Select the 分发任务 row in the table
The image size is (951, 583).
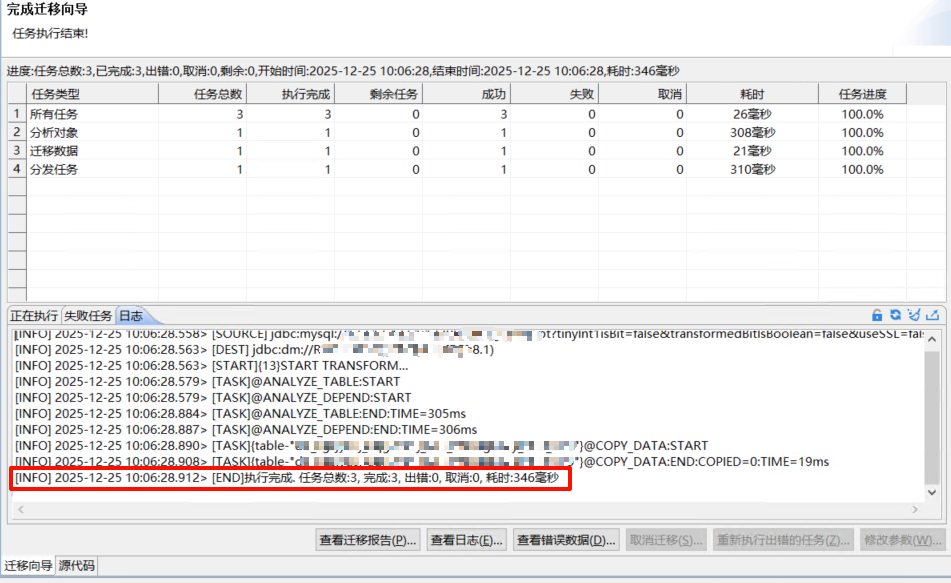55,170
